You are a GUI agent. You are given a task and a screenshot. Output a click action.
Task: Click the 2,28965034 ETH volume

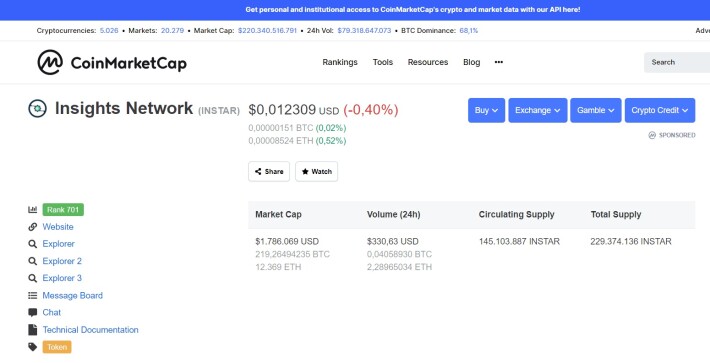399,267
